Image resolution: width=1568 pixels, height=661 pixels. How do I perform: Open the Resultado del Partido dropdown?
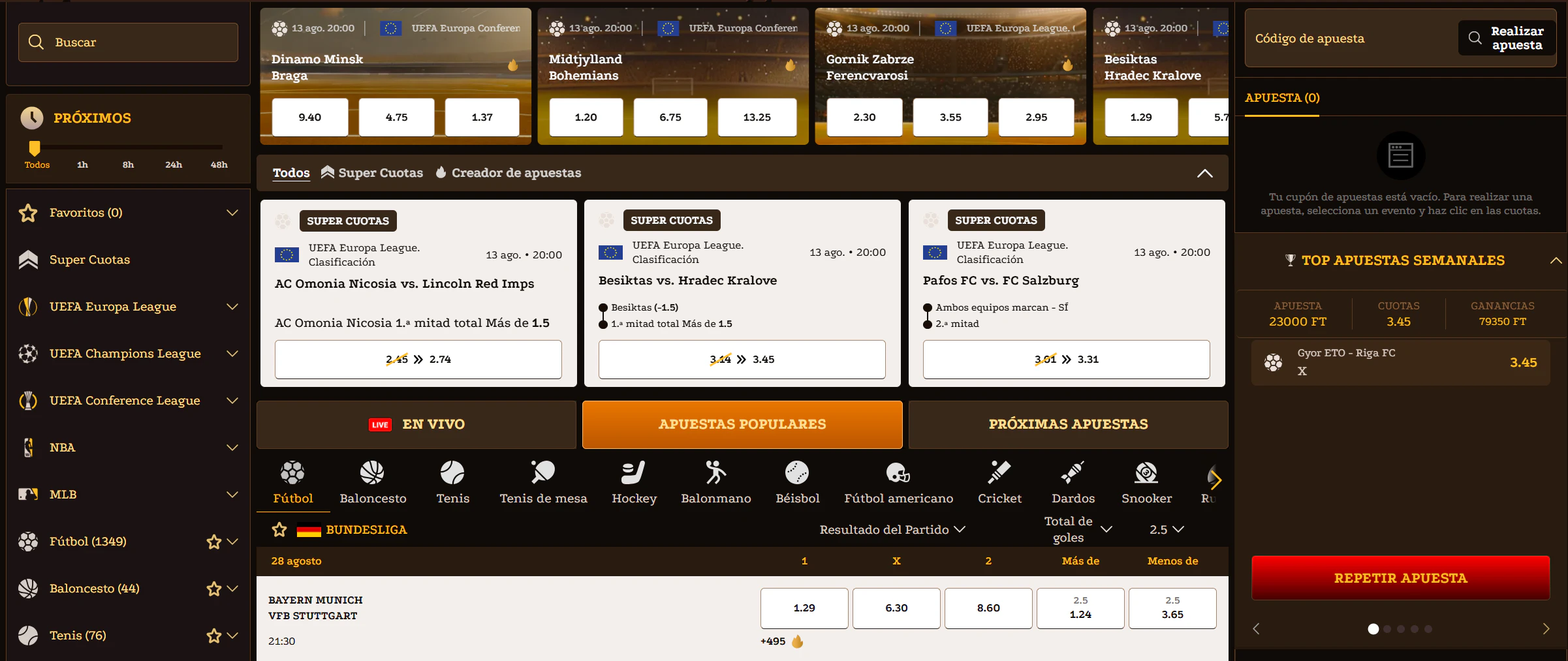click(x=892, y=530)
